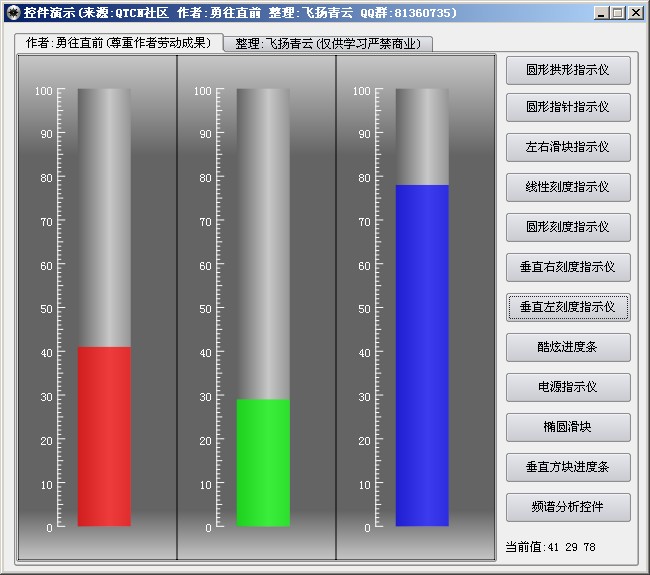Click the green vertical gauge bar

point(263,463)
